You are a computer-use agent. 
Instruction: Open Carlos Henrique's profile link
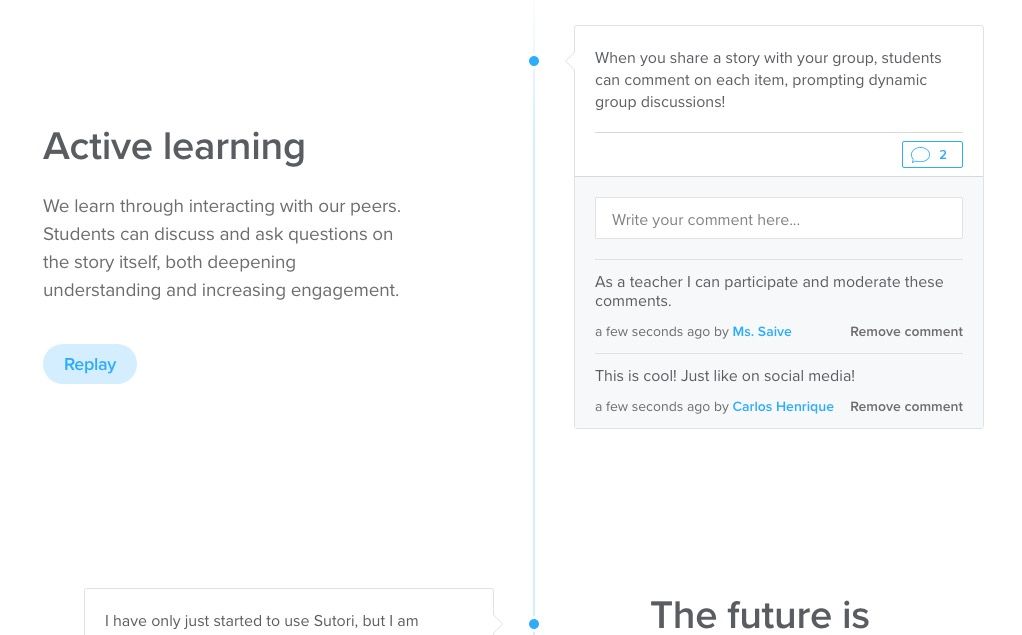click(783, 406)
